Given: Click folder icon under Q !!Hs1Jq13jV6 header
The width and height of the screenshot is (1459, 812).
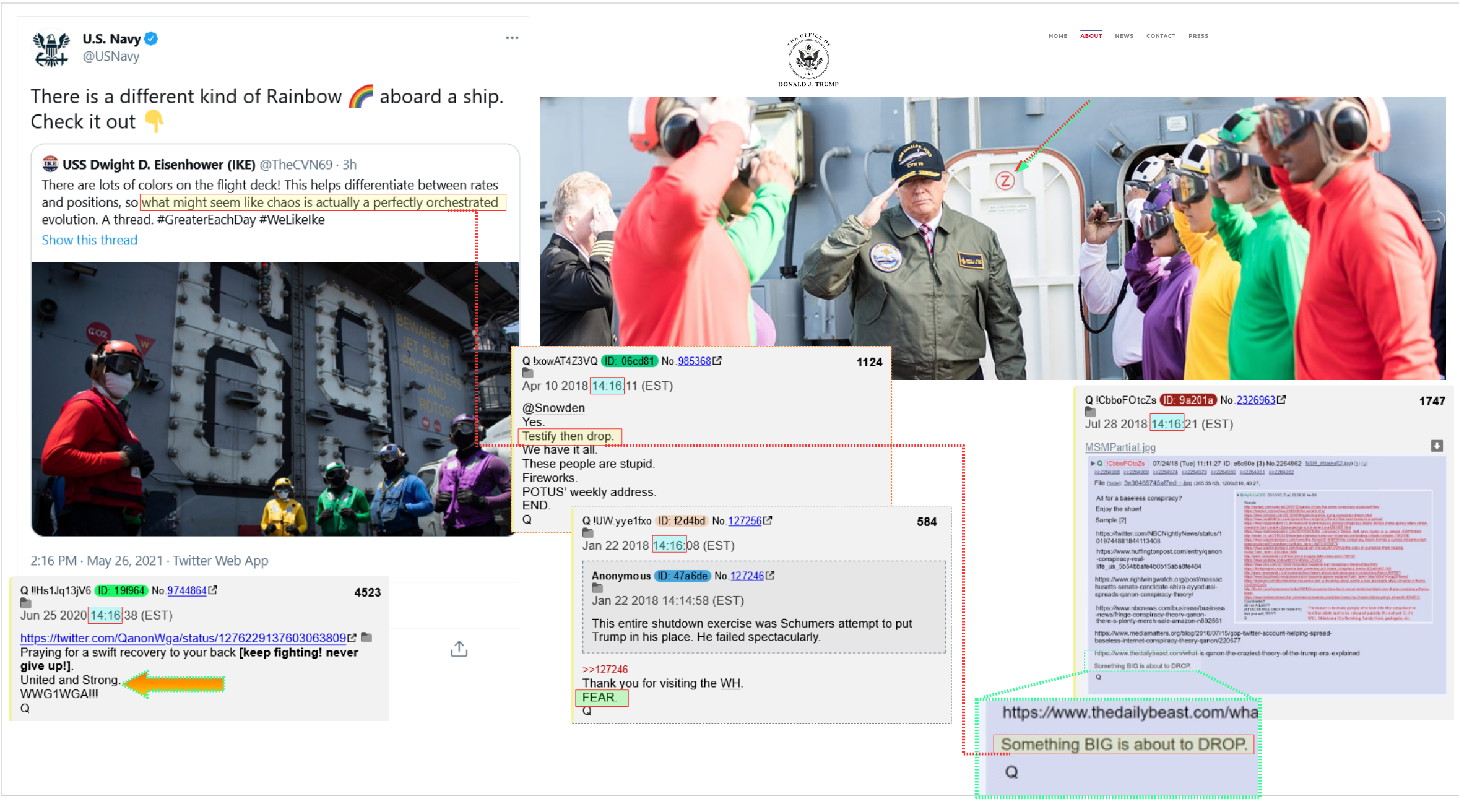Looking at the screenshot, I should tap(26, 603).
